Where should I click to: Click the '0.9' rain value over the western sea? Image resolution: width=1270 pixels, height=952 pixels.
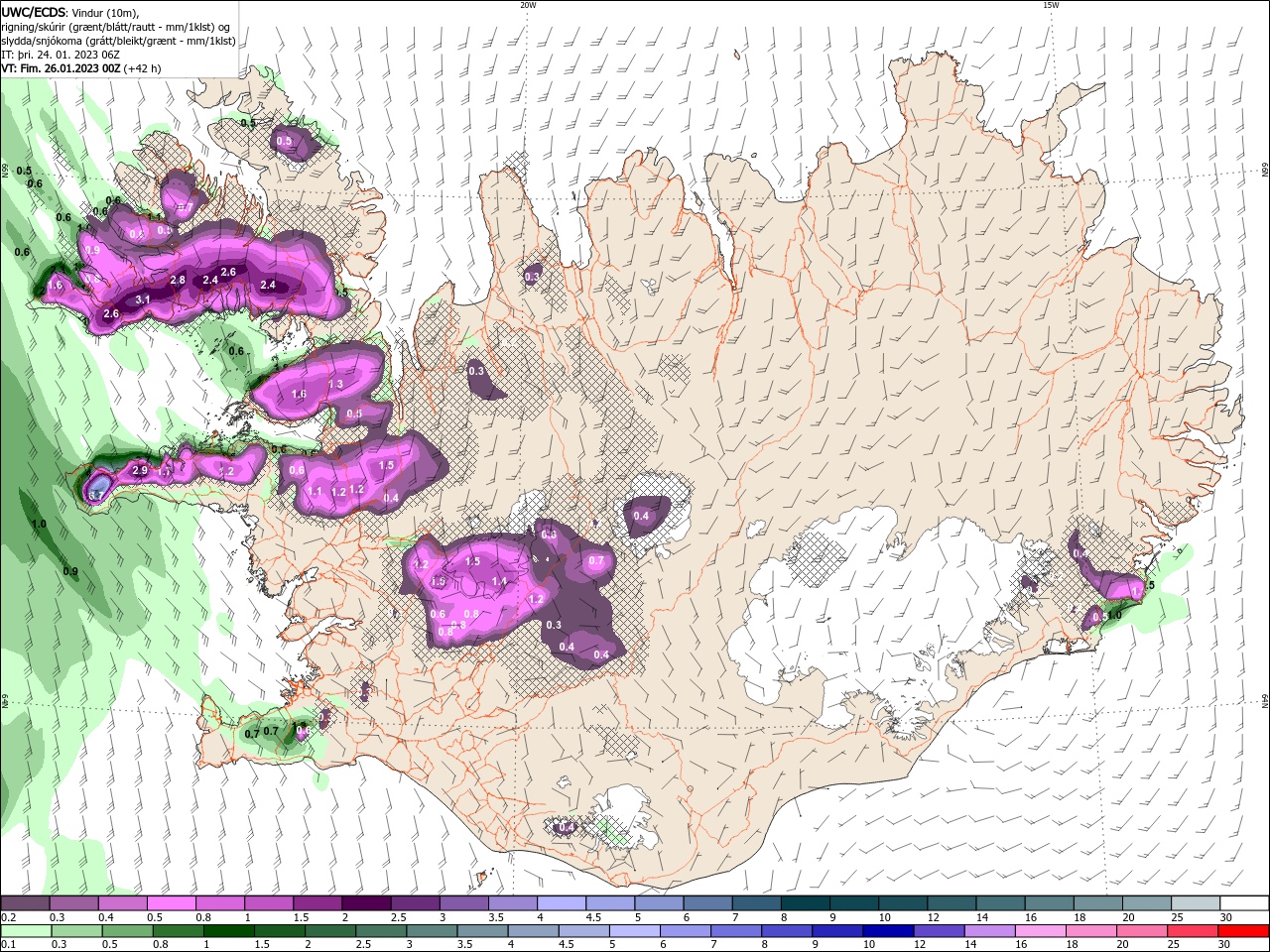[x=70, y=571]
